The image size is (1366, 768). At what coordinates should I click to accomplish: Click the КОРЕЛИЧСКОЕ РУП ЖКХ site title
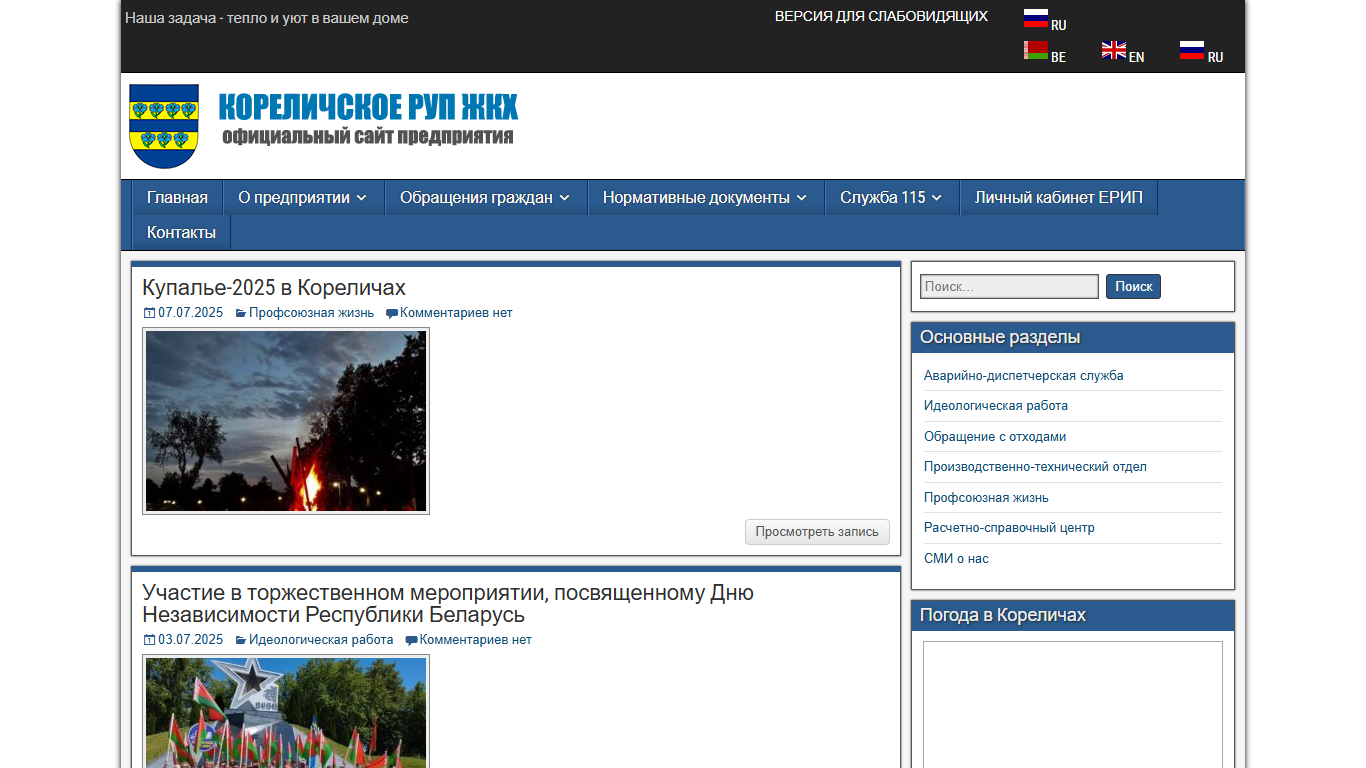tap(368, 107)
